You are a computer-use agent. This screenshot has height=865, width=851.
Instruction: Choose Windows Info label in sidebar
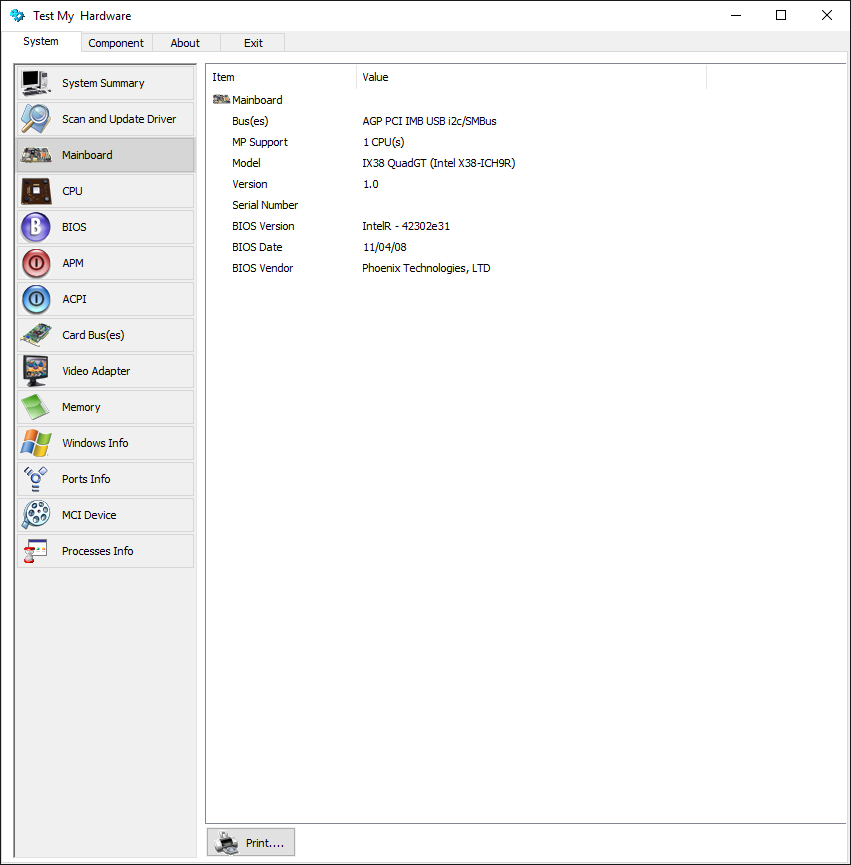(x=95, y=443)
